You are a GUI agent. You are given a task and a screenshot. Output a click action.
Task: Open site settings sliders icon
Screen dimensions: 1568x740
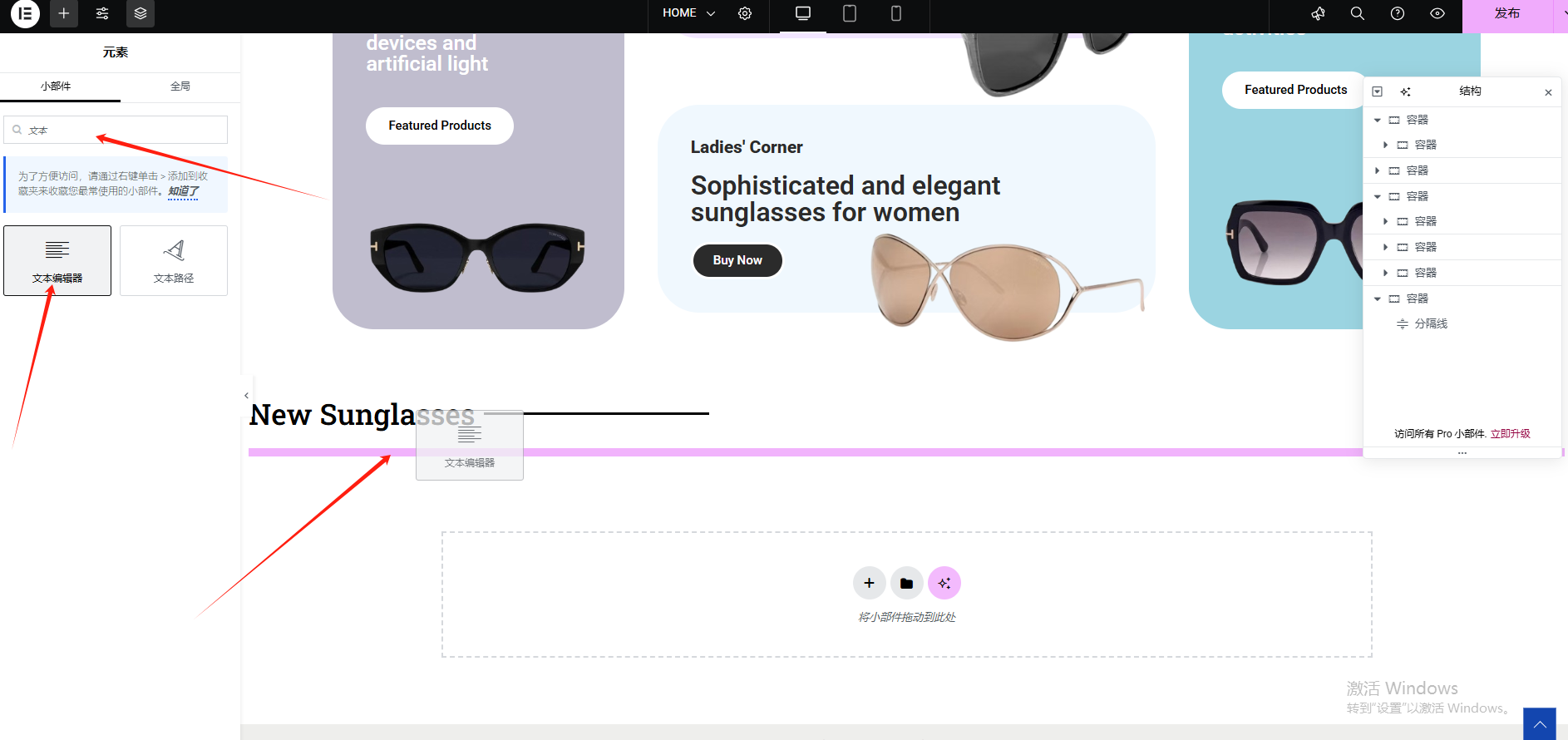102,14
